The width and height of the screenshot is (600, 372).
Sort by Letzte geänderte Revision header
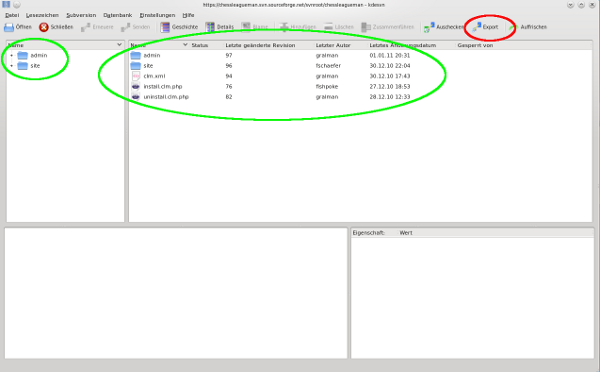click(260, 45)
